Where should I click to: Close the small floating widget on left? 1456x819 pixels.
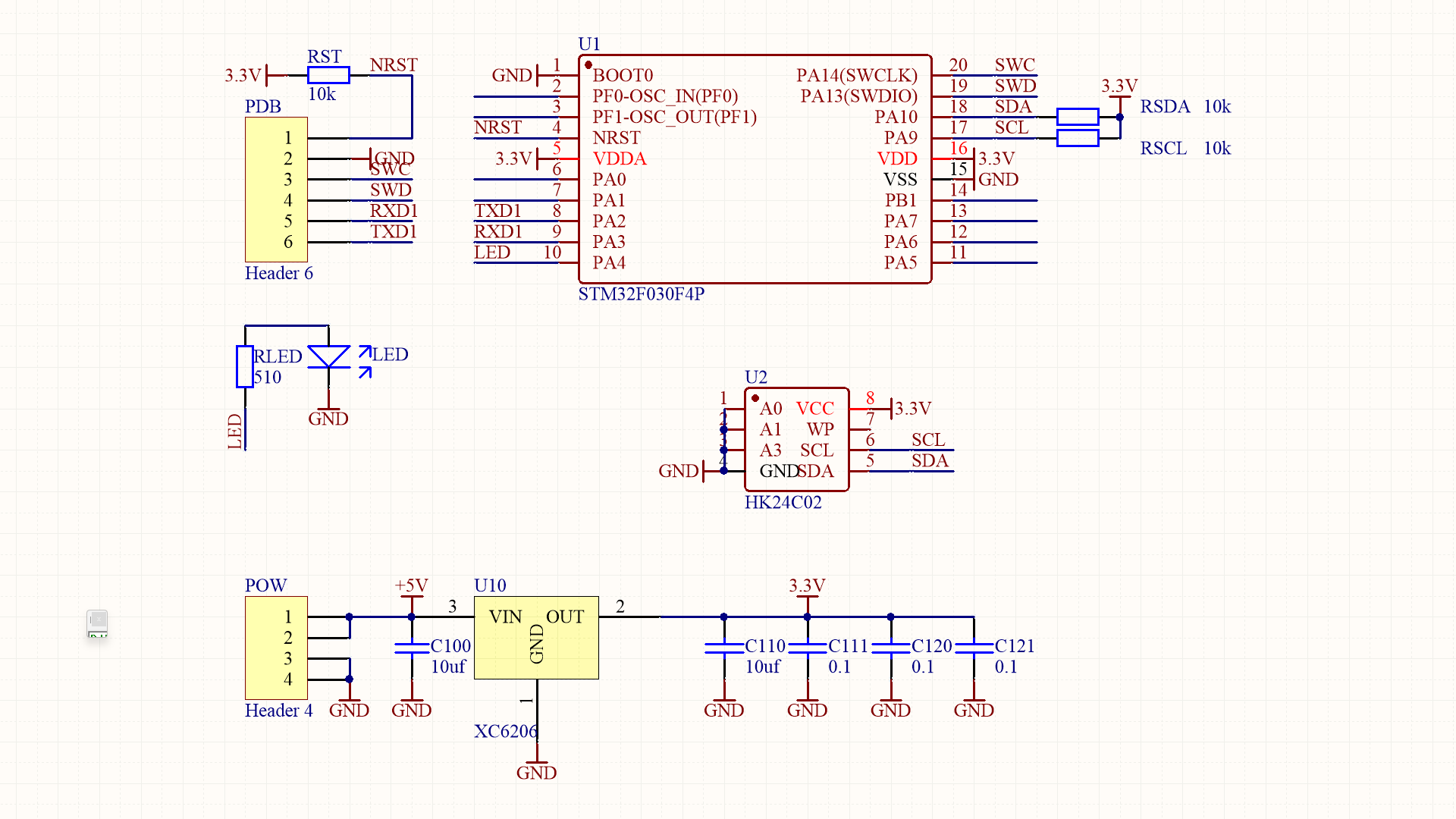(97, 619)
